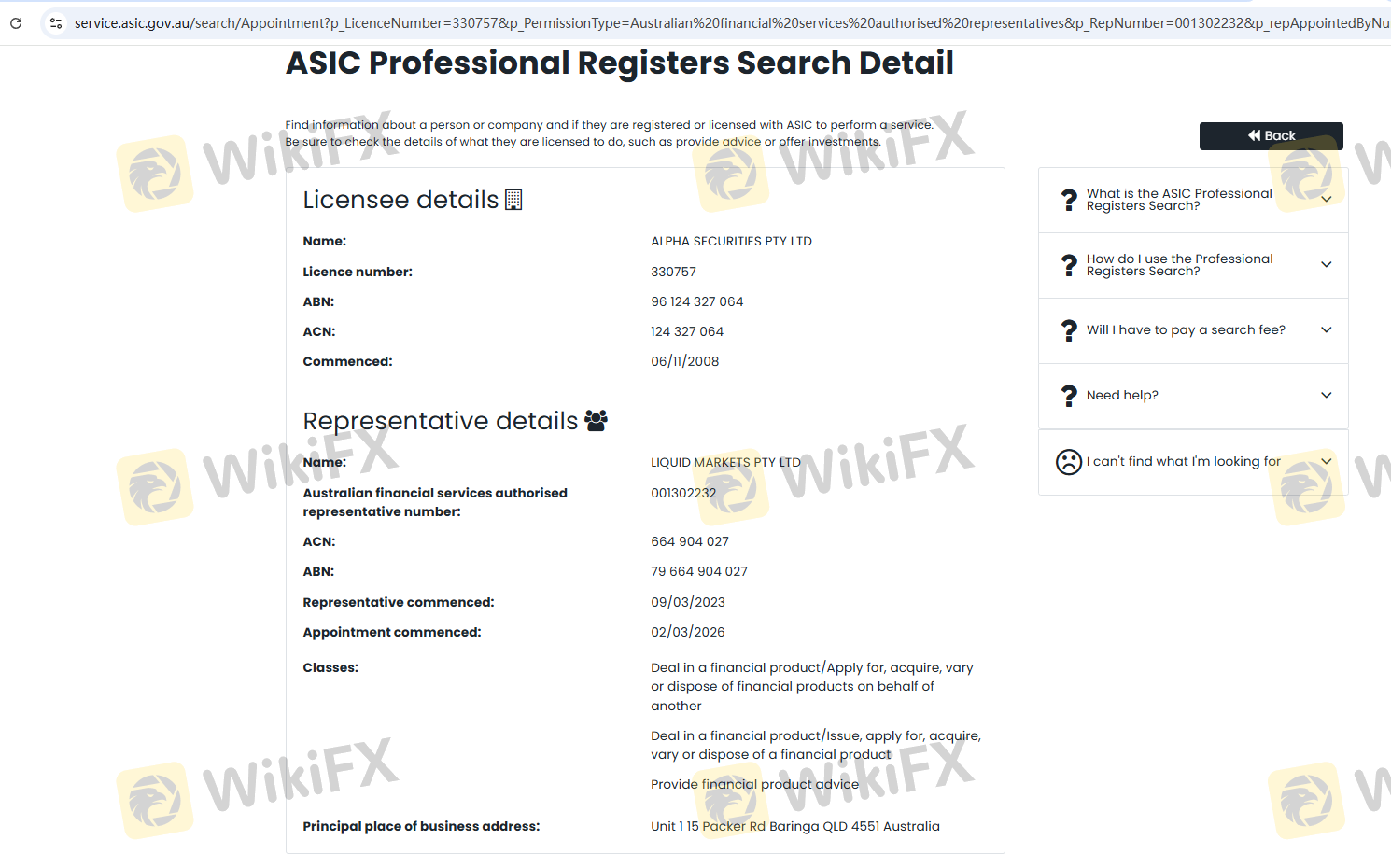Click the people icon beside Representative details
Viewport: 1391px width, 868px height.
(596, 420)
